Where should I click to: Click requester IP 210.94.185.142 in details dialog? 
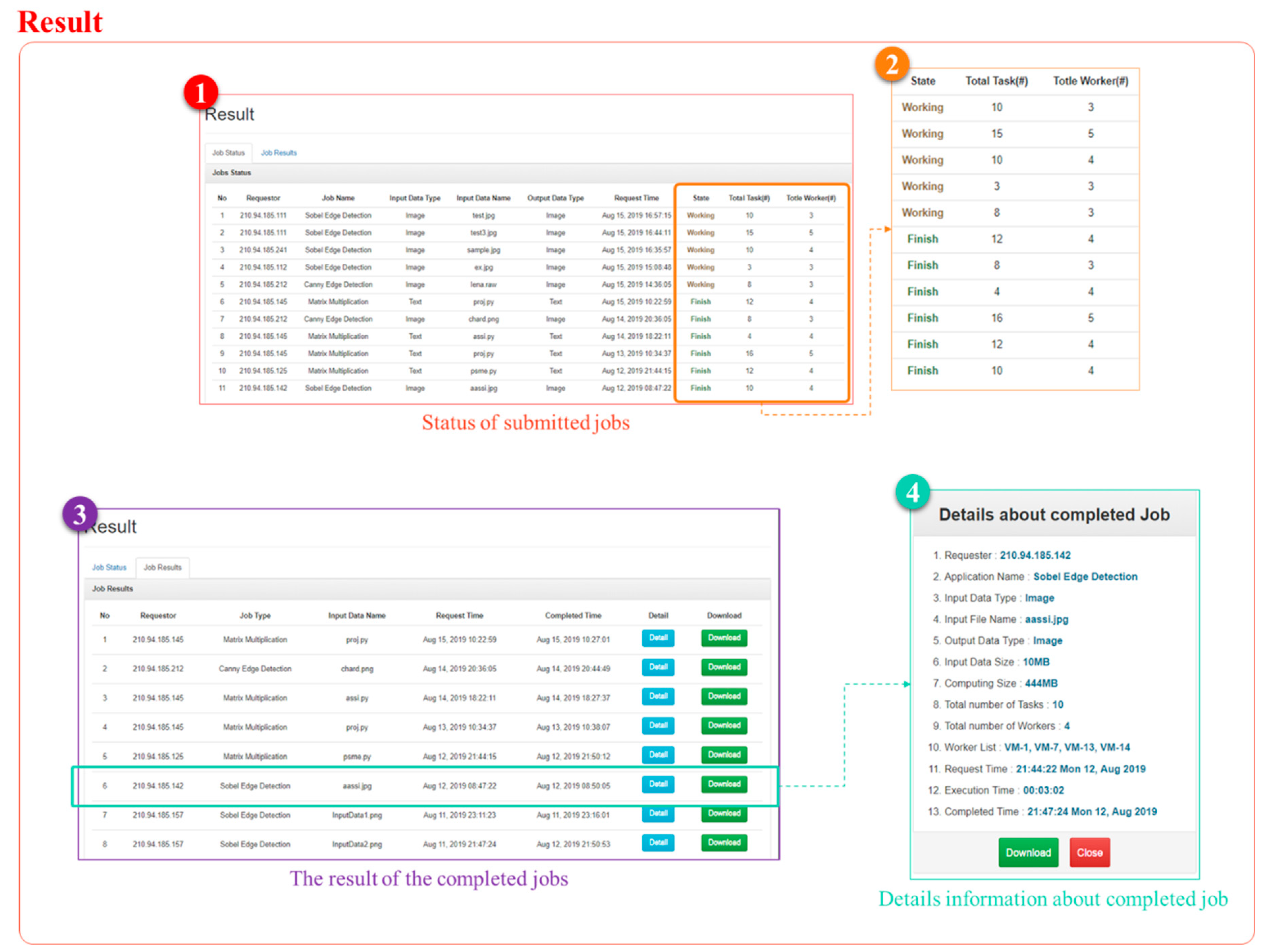(x=1034, y=555)
